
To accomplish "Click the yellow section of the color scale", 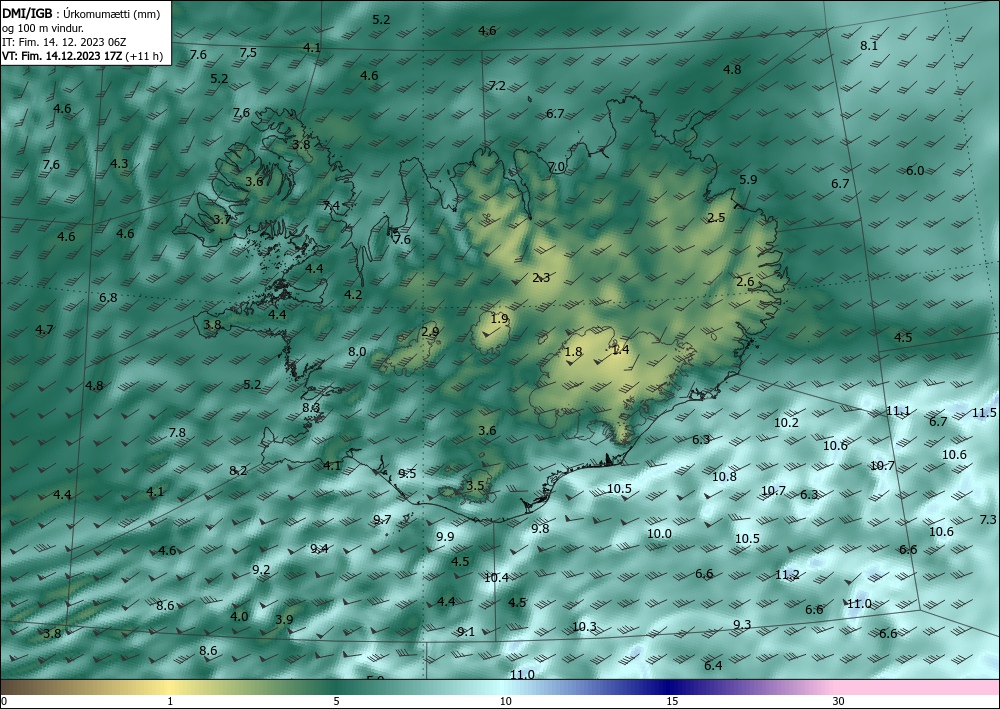I will [169, 687].
